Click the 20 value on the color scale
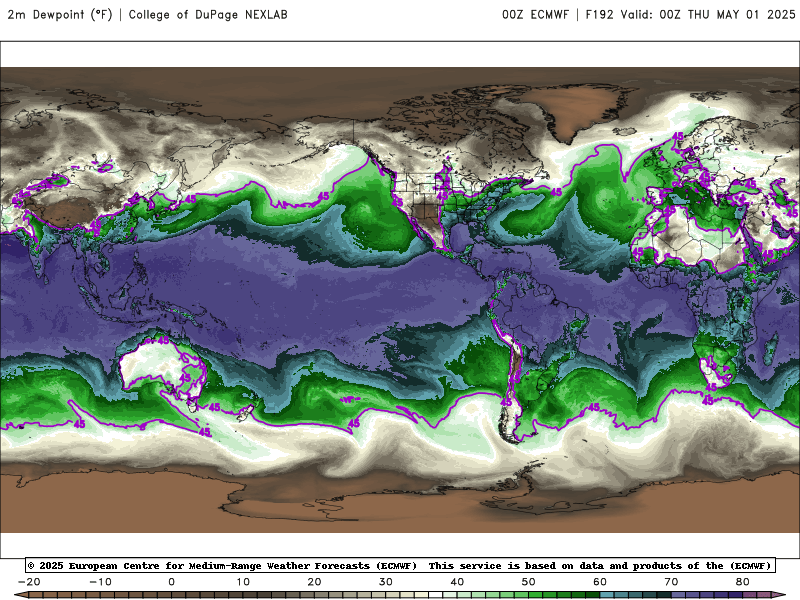Image resolution: width=800 pixels, height=600 pixels. coord(314,582)
